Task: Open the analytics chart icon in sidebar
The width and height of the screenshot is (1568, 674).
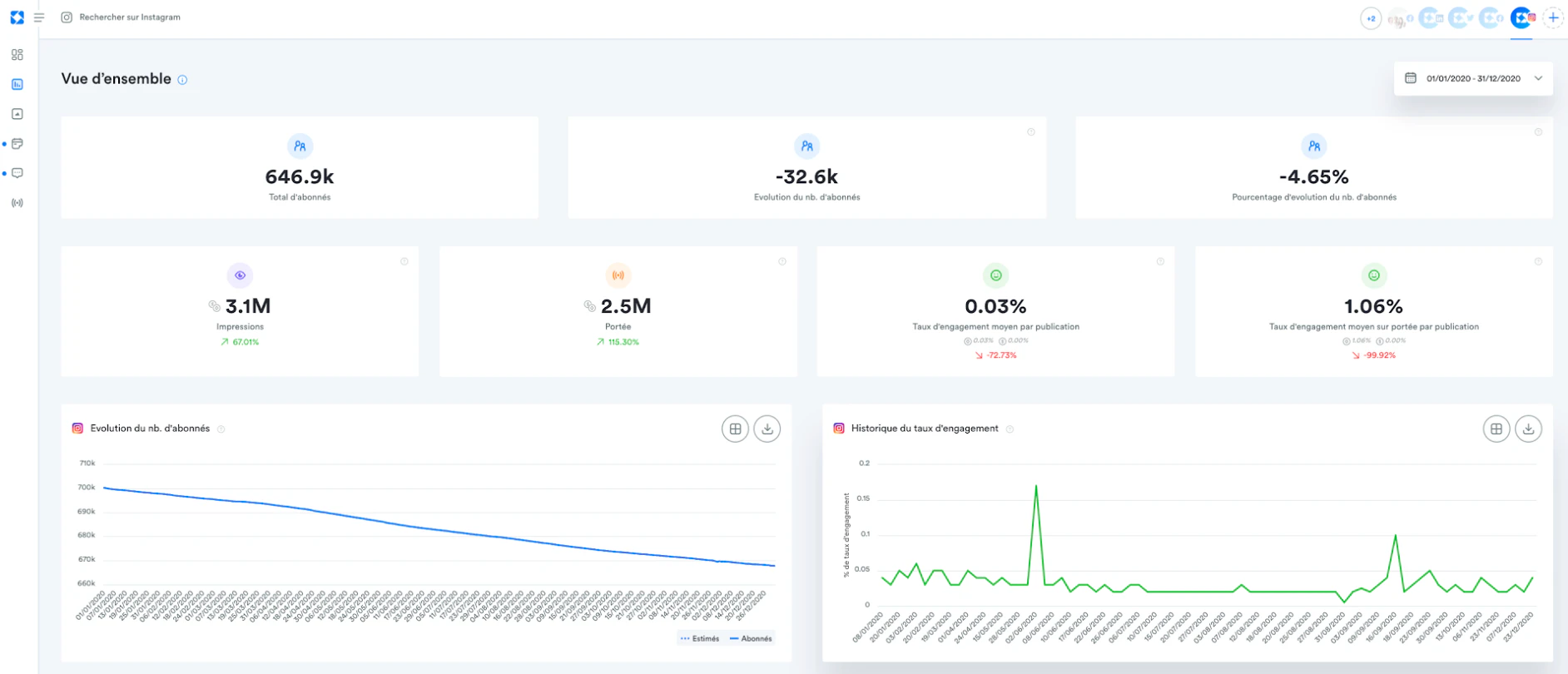Action: (x=17, y=84)
